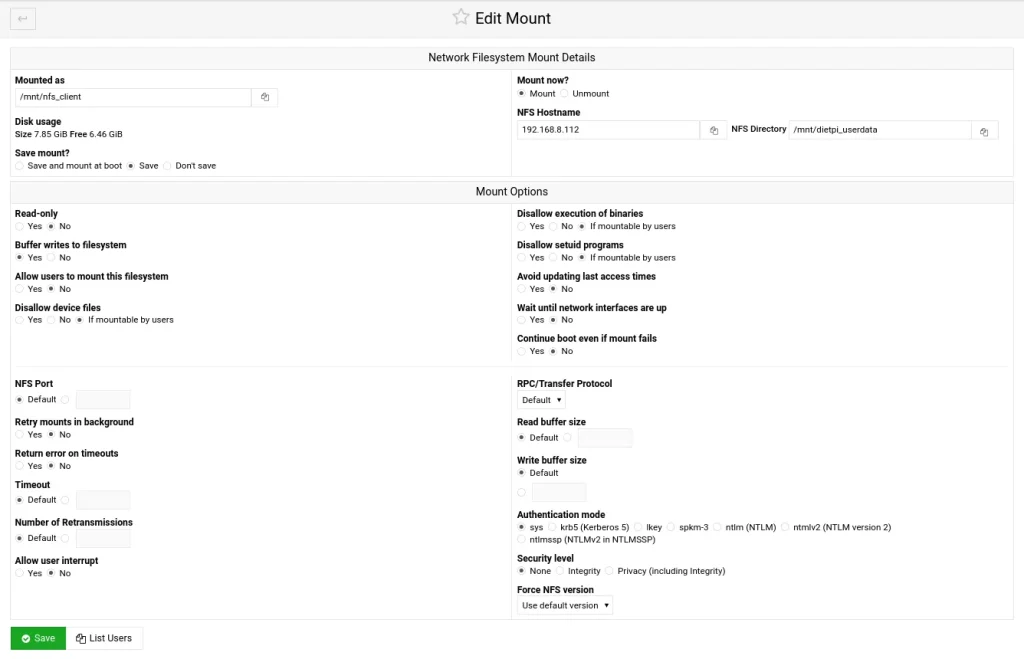Viewport: 1024px width, 659px height.
Task: Enable 'Continue boot even if mount fails' Yes
Action: (x=522, y=351)
